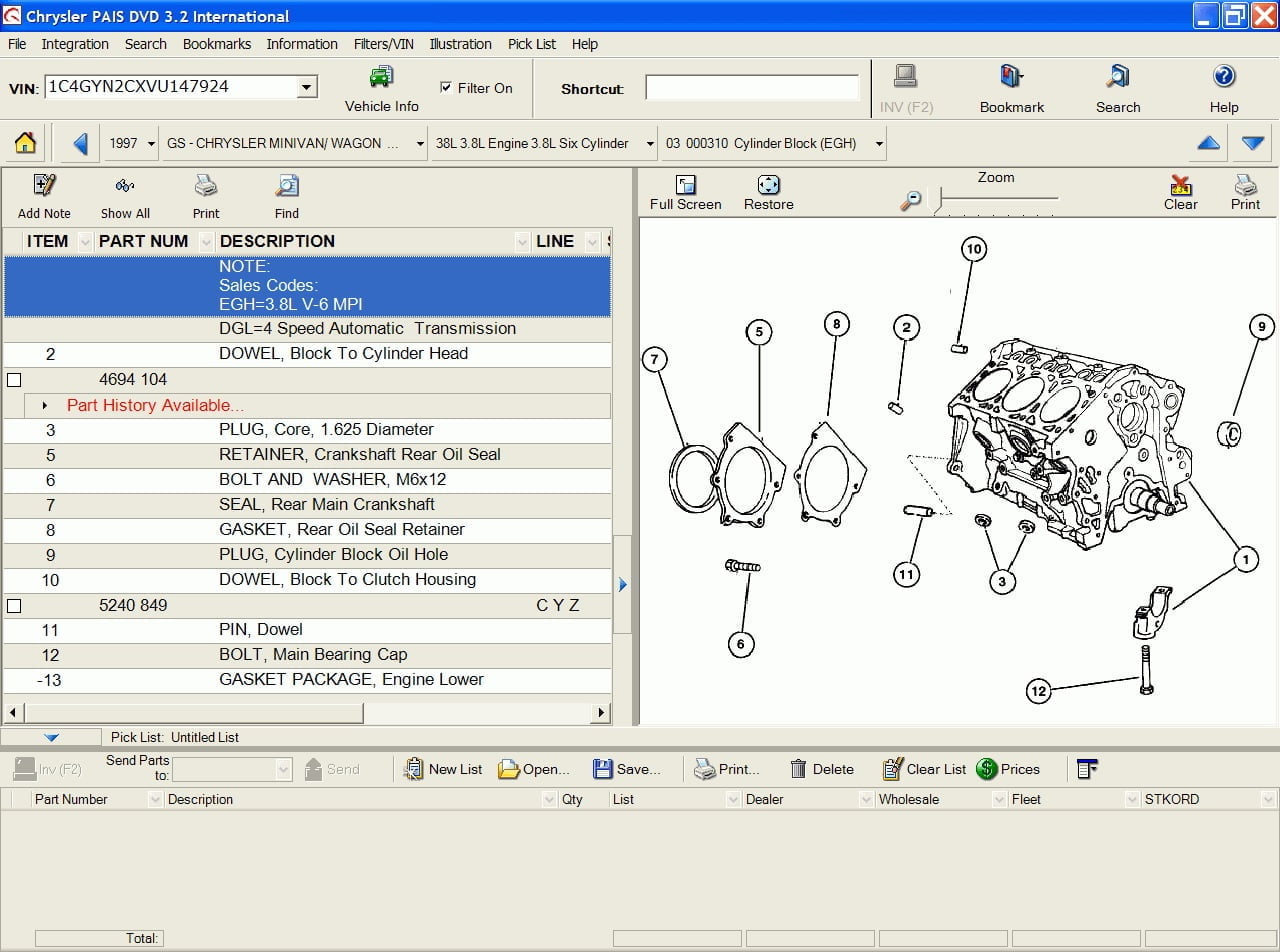Open the File menu
Image resolution: width=1280 pixels, height=952 pixels.
[17, 44]
